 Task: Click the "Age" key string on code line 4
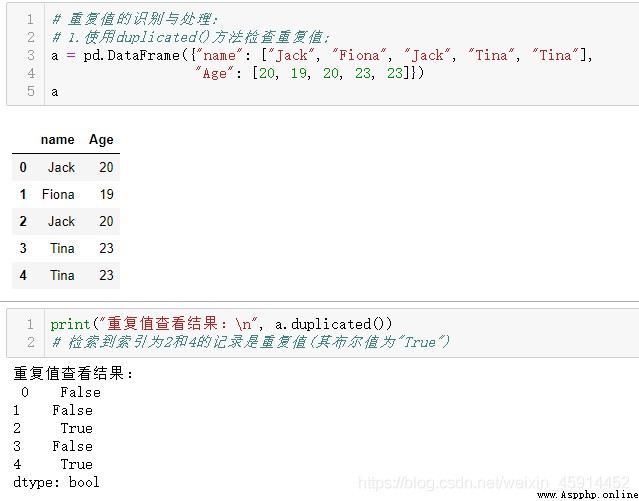(x=214, y=73)
